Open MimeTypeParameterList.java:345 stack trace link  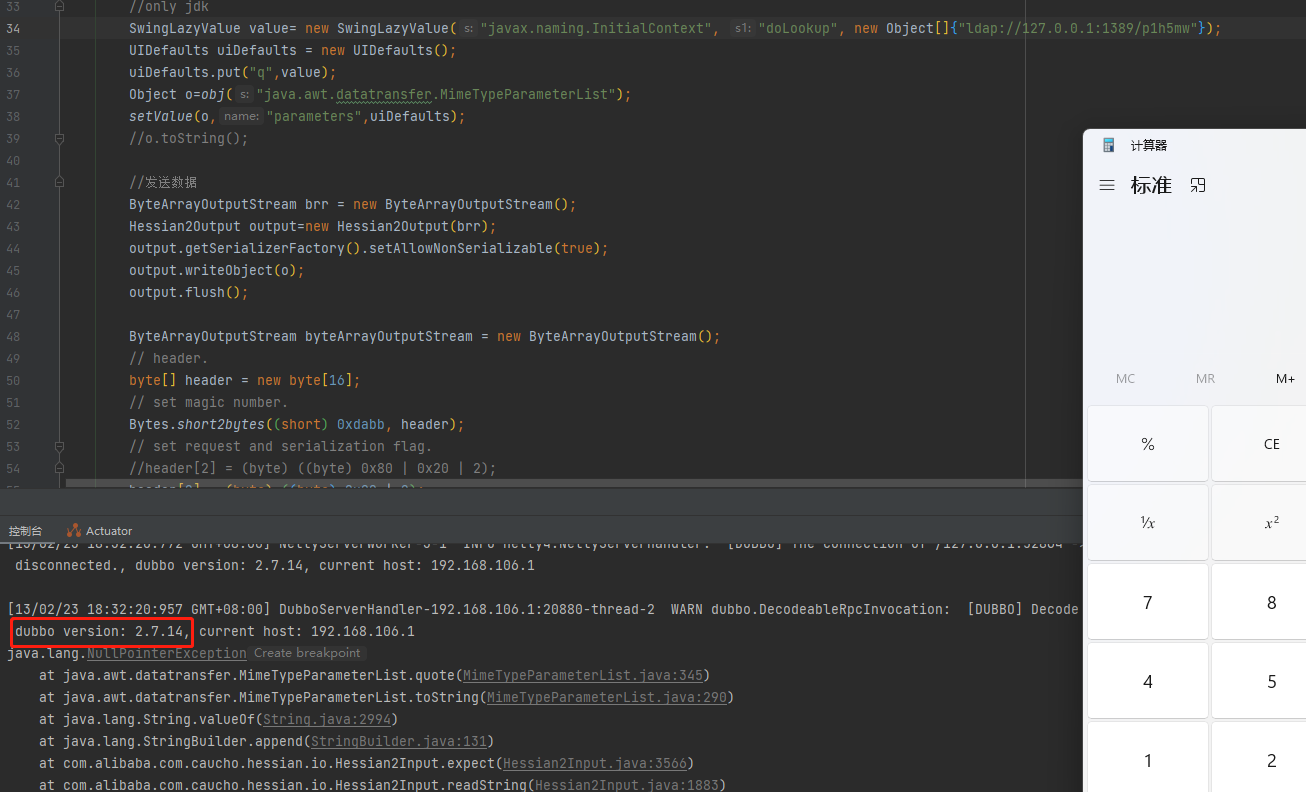click(x=584, y=675)
